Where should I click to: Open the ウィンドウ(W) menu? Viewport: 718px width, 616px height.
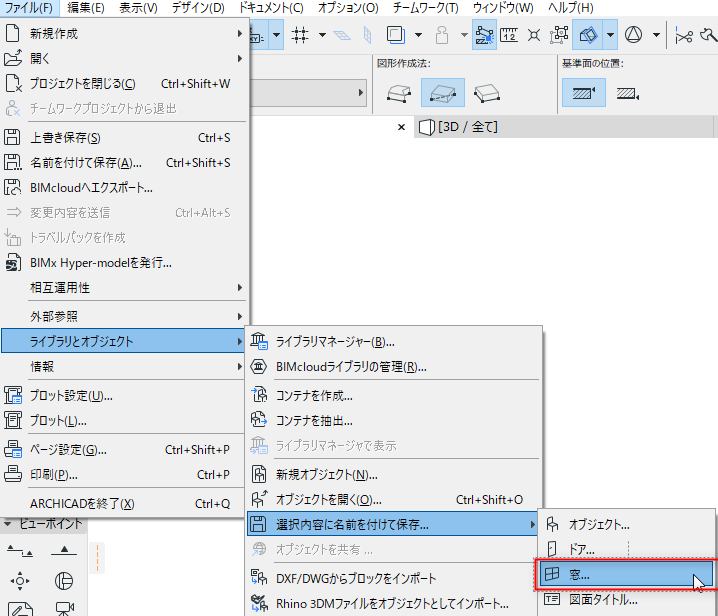503,8
